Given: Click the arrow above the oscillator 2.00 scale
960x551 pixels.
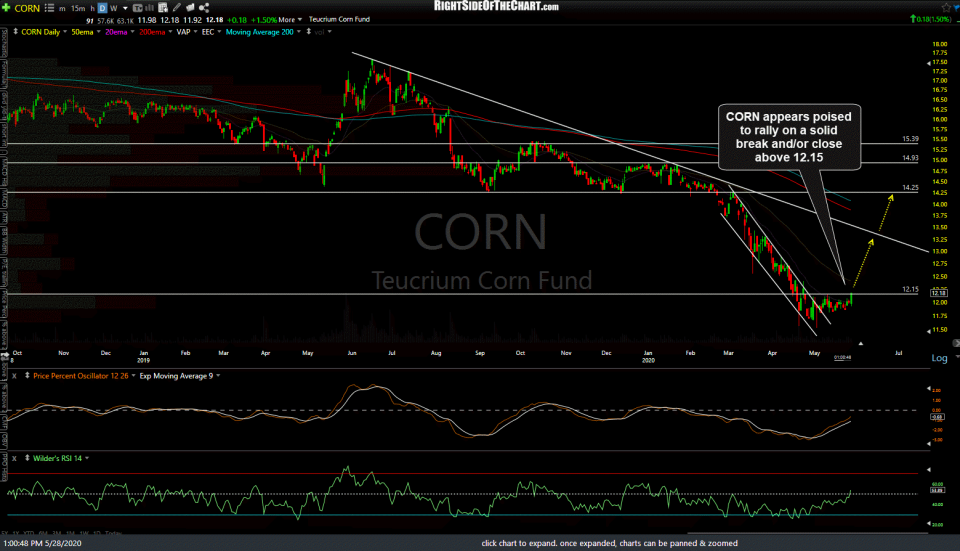Looking at the screenshot, I should coord(929,388).
